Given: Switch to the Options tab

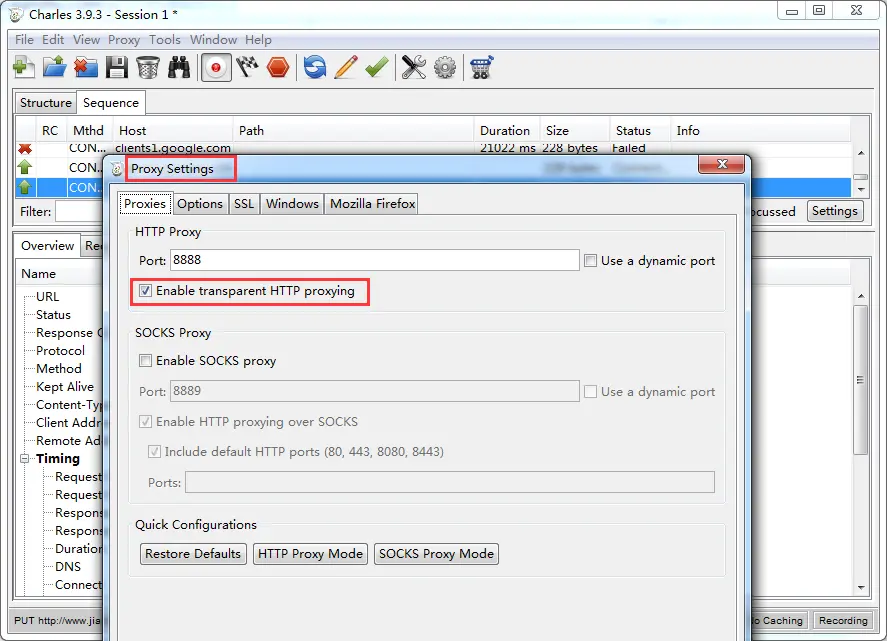Looking at the screenshot, I should point(200,204).
